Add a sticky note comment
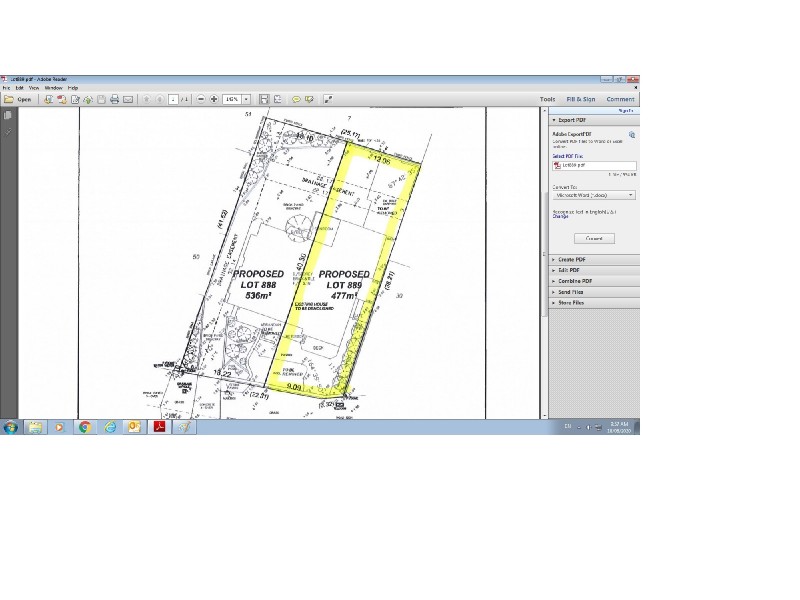 [296, 99]
